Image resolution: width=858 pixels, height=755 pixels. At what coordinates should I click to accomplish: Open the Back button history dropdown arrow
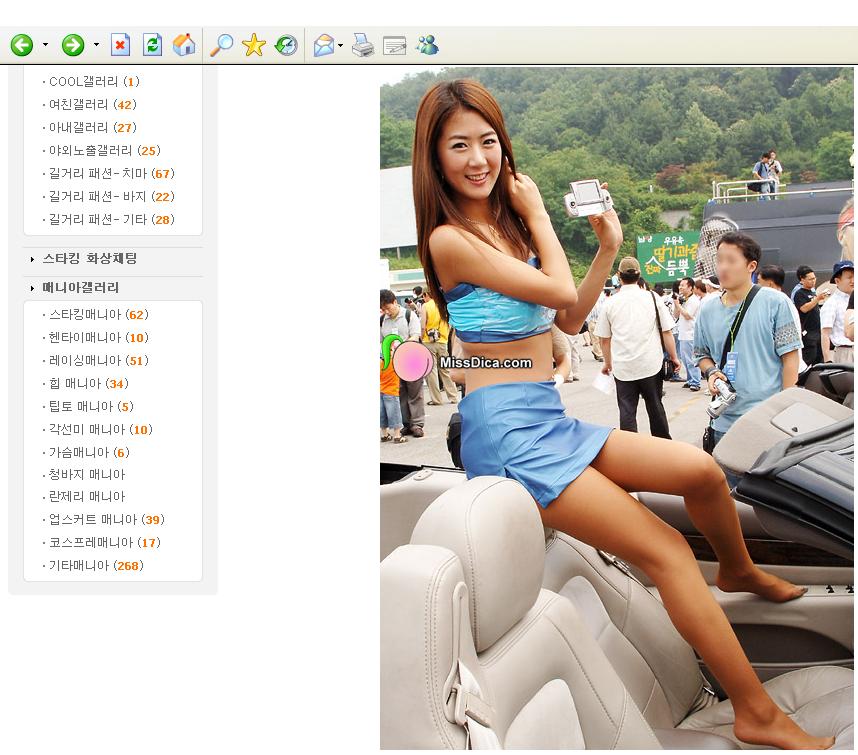point(45,45)
